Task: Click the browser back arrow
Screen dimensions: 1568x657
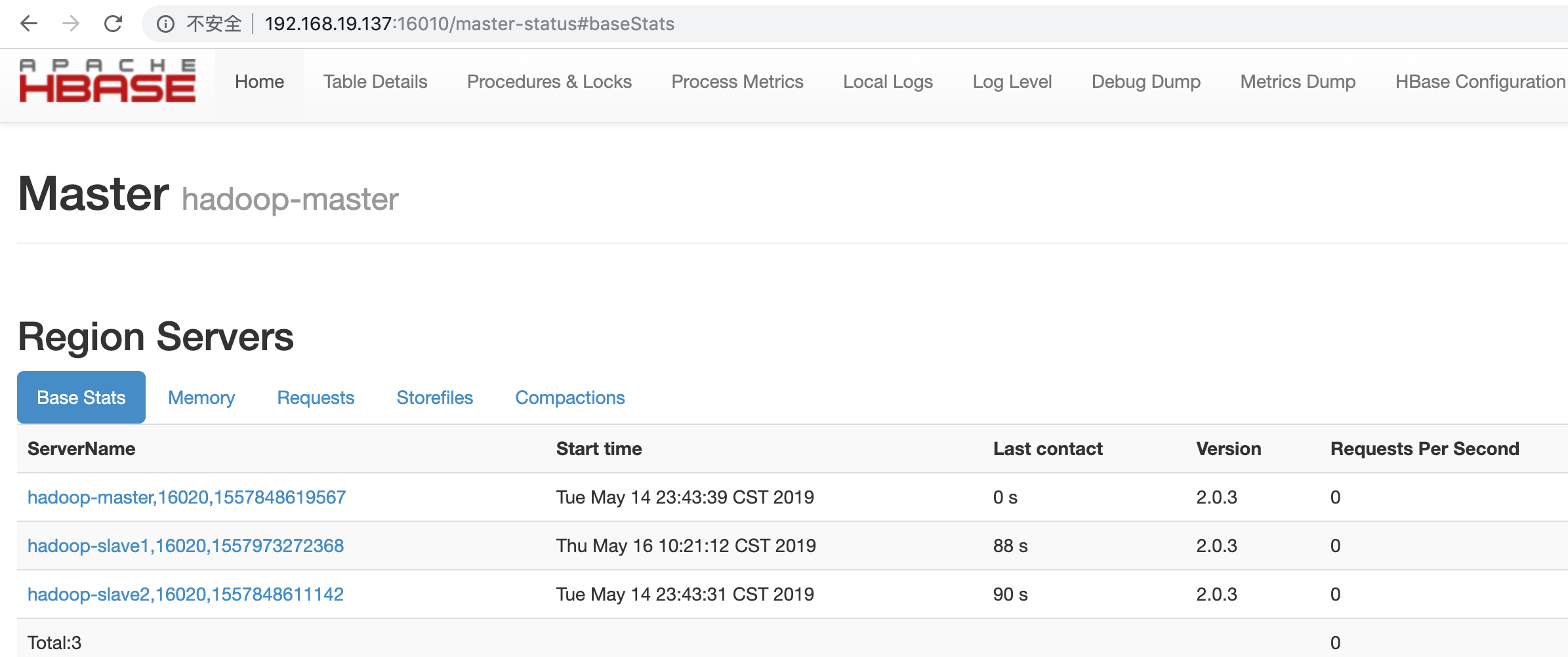Action: click(x=29, y=24)
